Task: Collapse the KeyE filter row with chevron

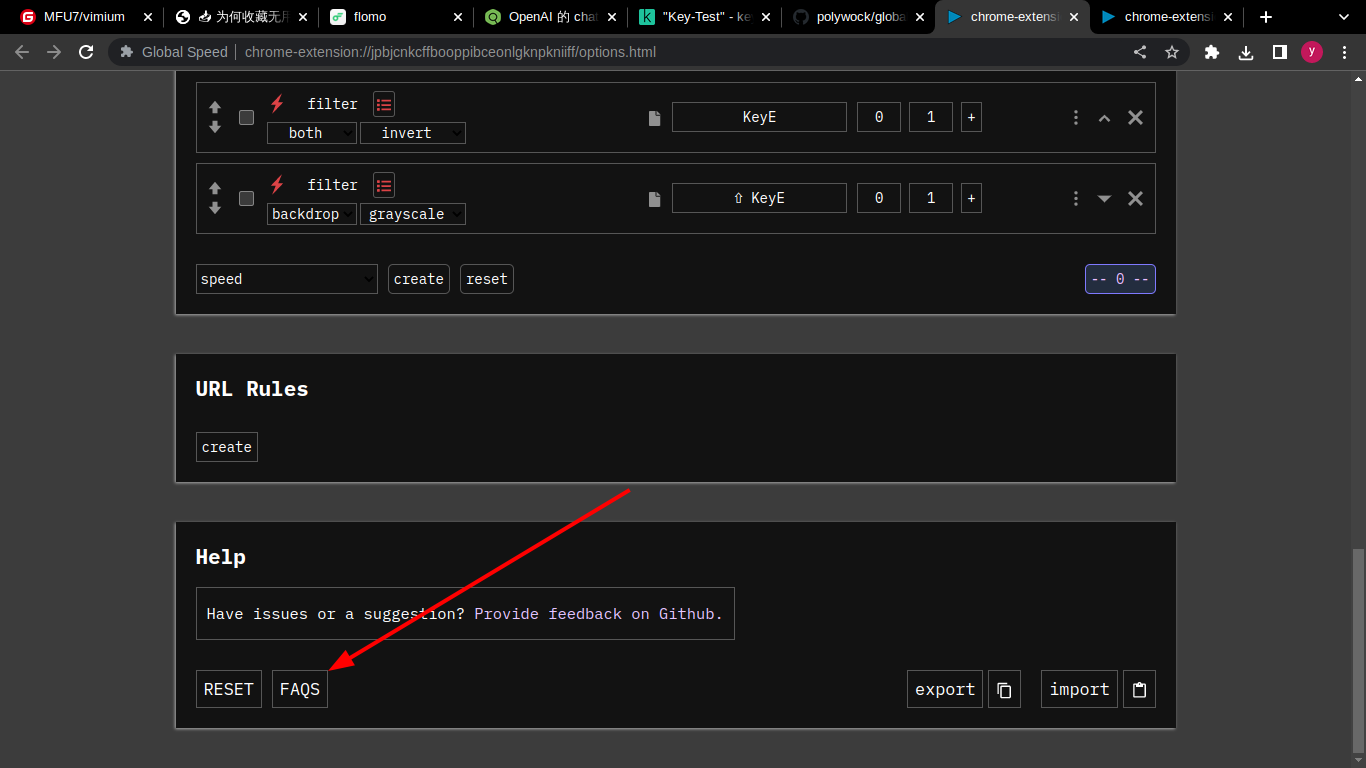Action: coord(1104,118)
